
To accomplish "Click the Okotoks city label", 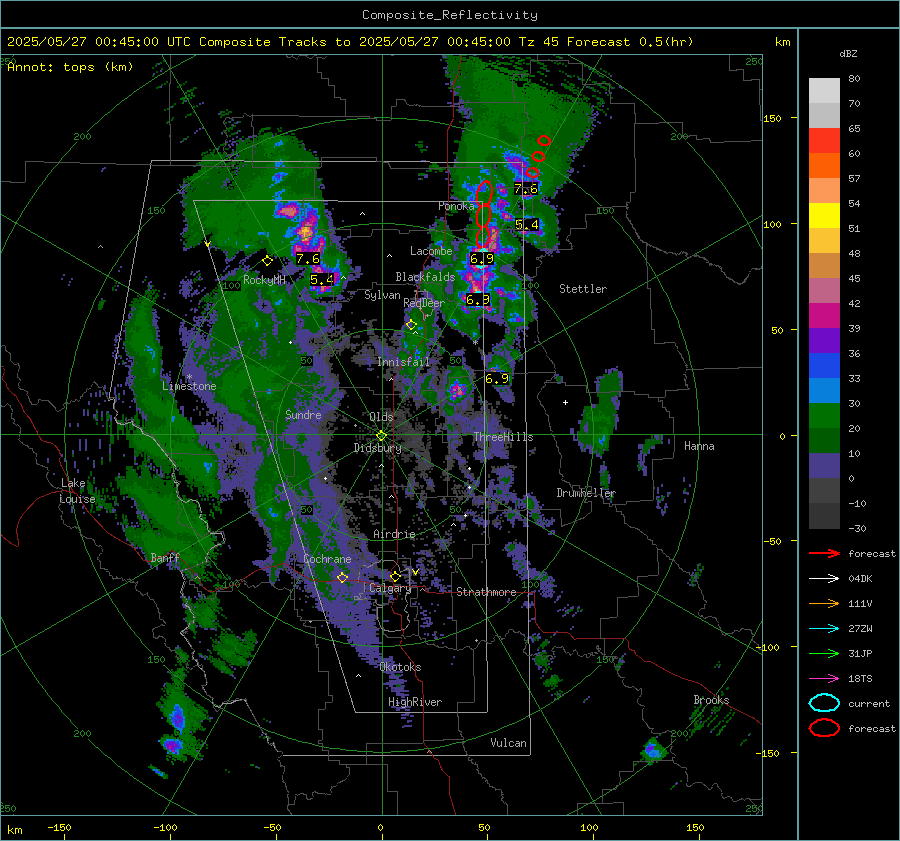I will click(x=401, y=667).
